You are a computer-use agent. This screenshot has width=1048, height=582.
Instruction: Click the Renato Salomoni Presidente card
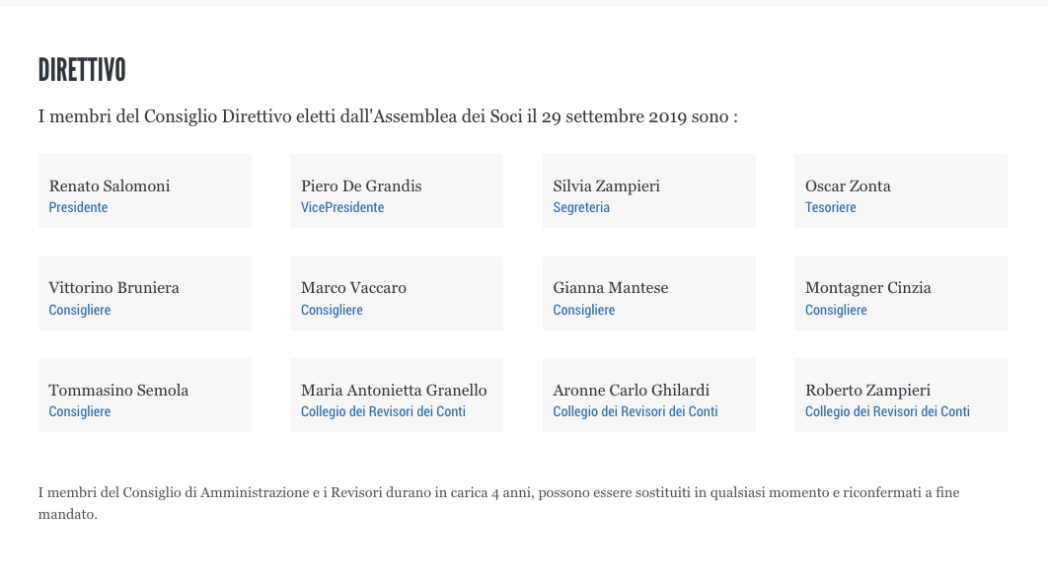145,191
